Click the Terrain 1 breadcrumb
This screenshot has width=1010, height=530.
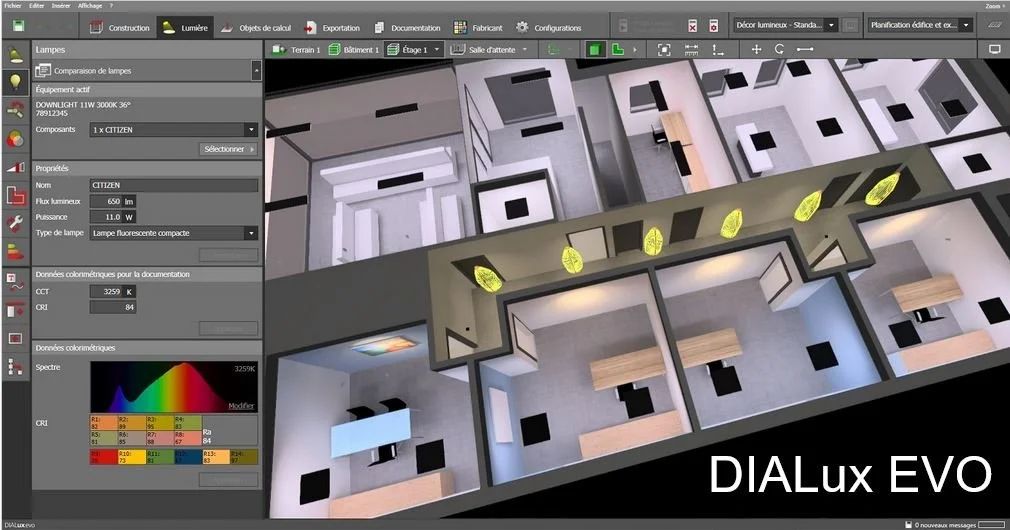(296, 50)
